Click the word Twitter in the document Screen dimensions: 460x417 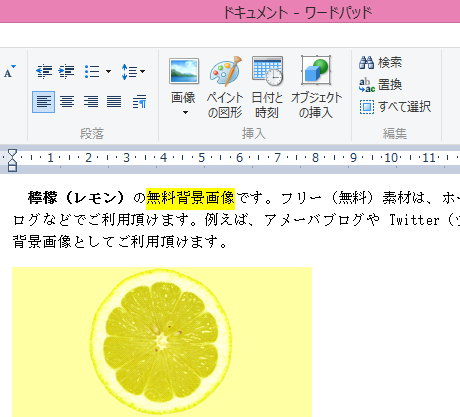pyautogui.click(x=414, y=220)
